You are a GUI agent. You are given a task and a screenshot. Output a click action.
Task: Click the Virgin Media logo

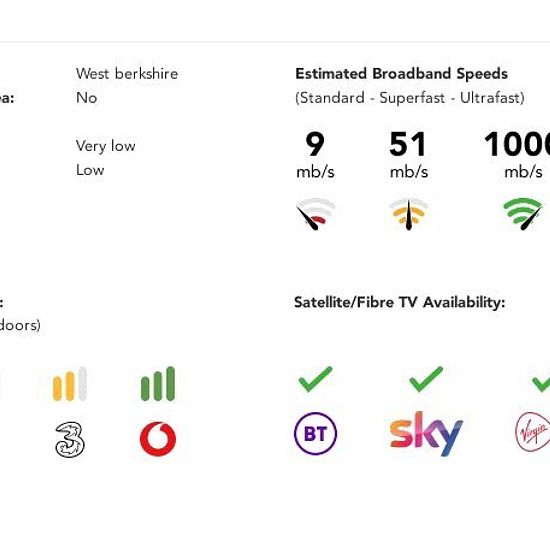click(532, 432)
